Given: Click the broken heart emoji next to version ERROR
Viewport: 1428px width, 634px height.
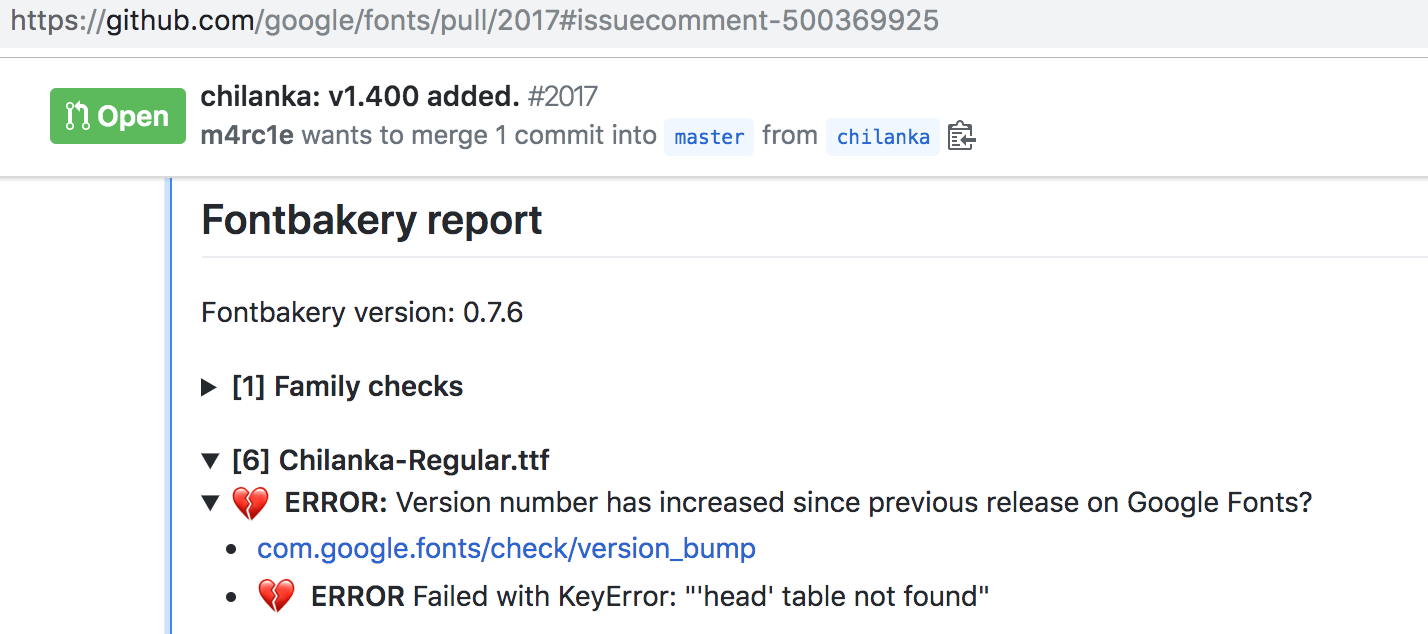Looking at the screenshot, I should pos(251,503).
